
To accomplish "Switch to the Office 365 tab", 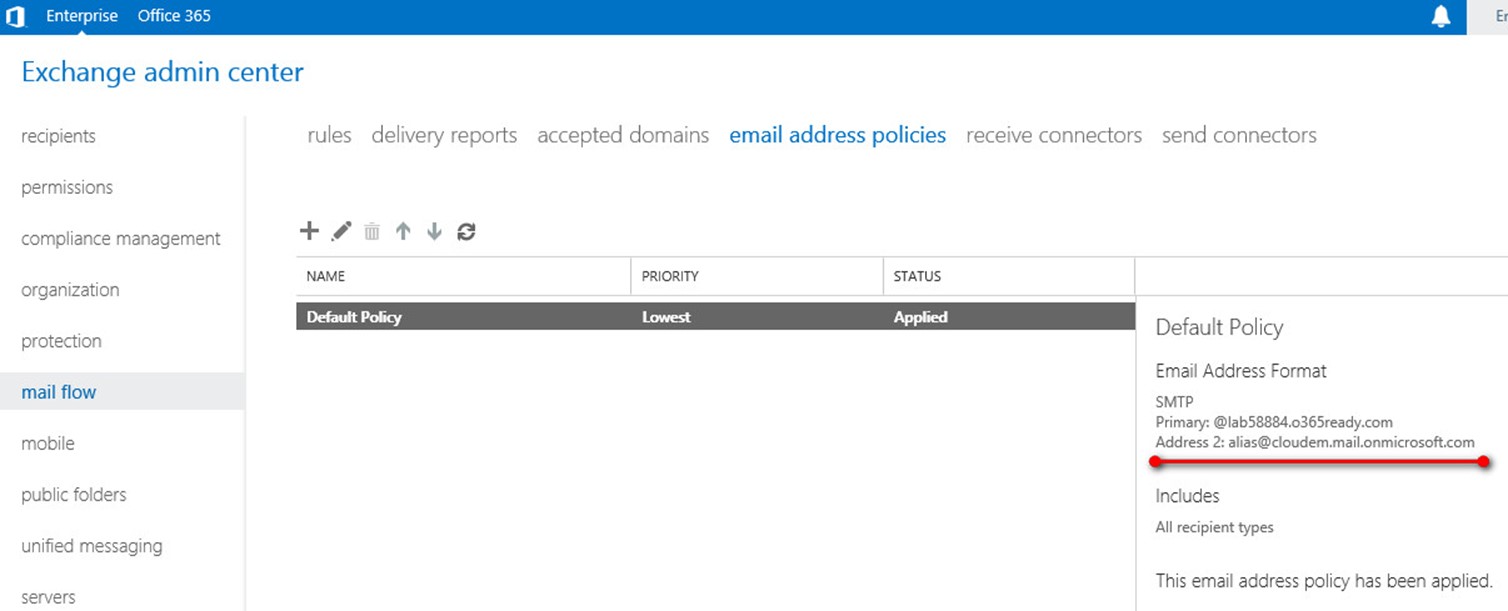I will click(174, 16).
